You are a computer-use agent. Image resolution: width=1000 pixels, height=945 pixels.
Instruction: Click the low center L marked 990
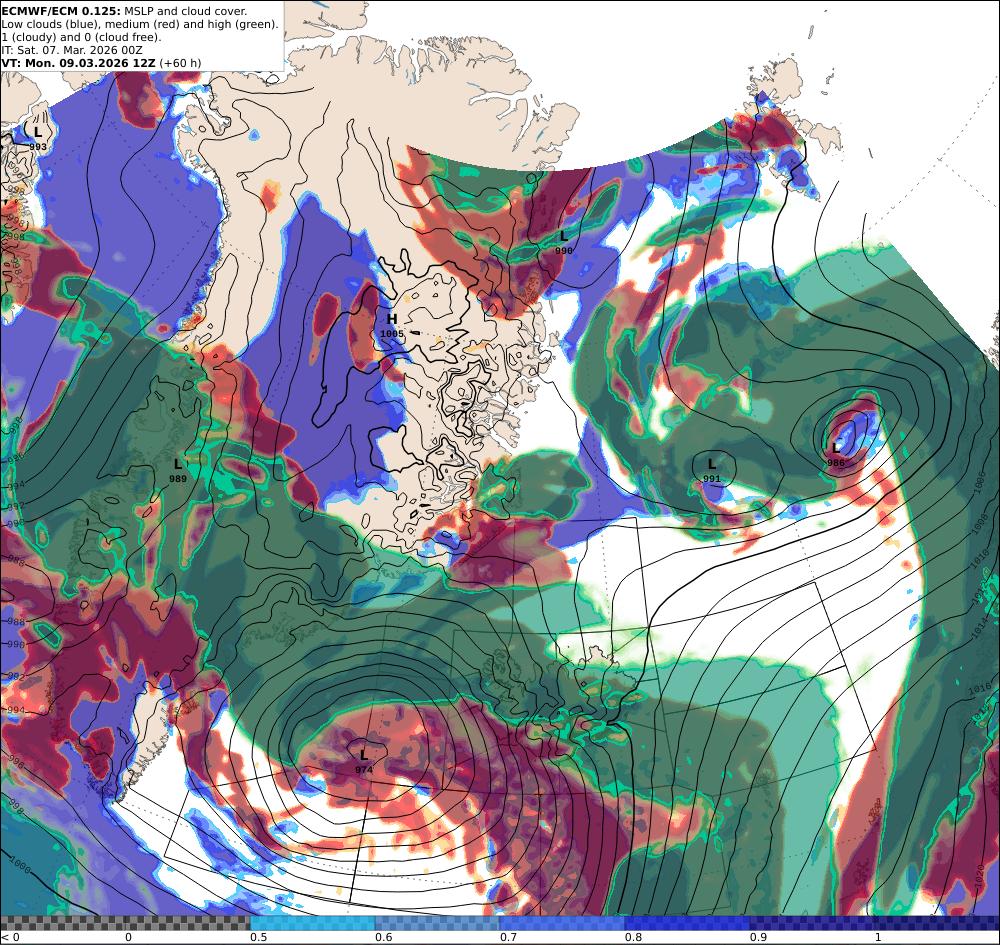tap(563, 237)
